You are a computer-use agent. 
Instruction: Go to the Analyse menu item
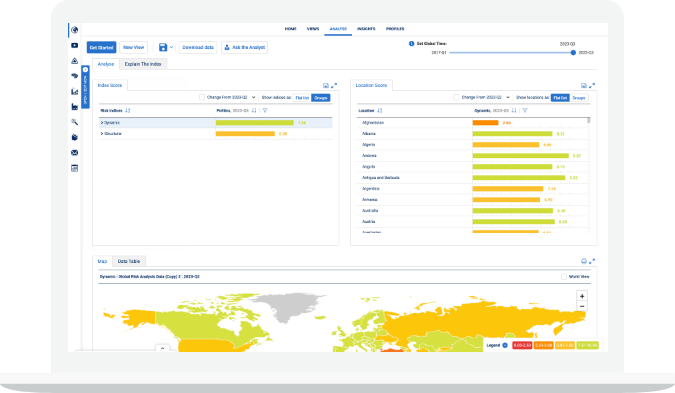tap(338, 29)
